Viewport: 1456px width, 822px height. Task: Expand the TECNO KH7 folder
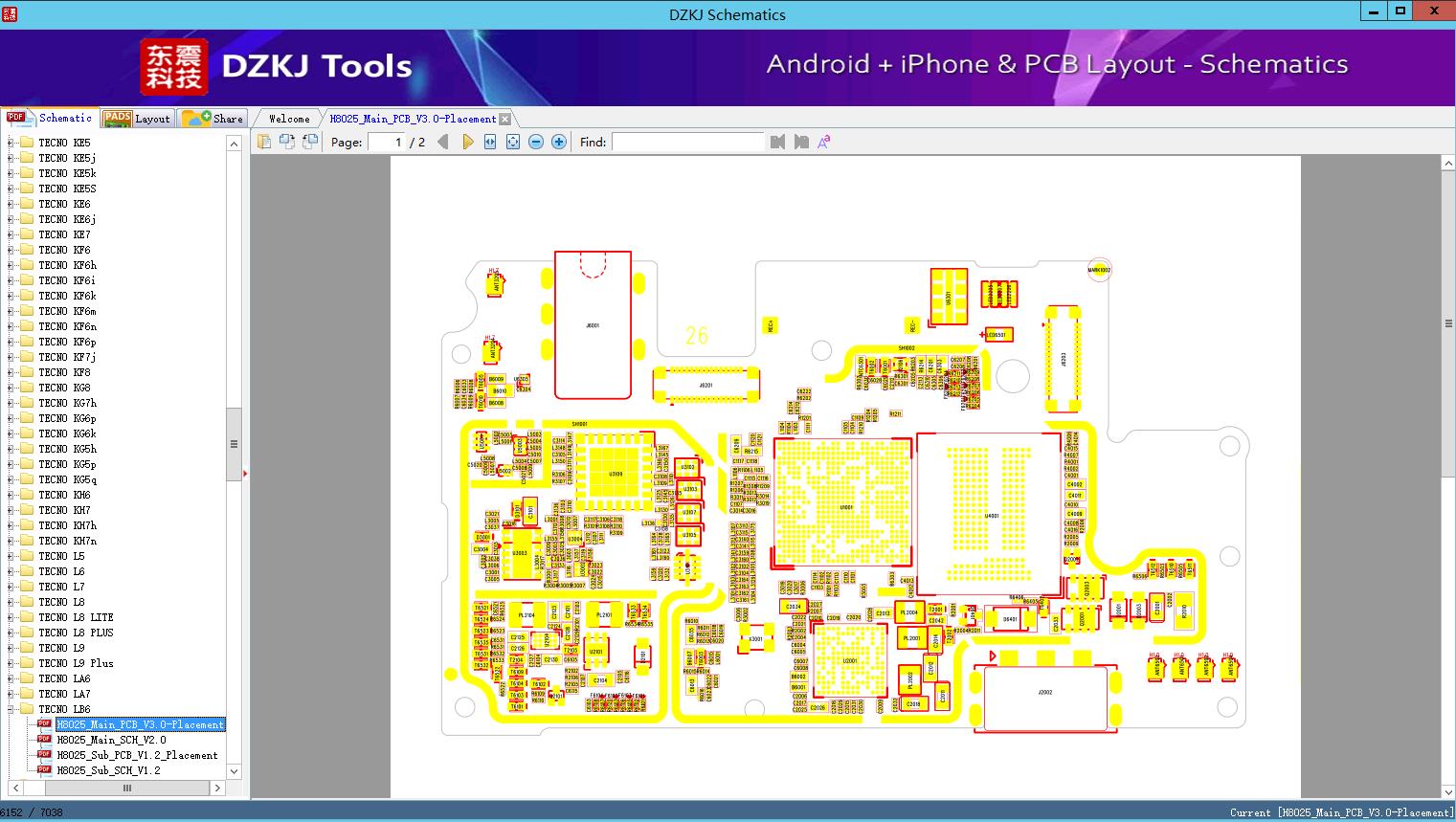point(11,510)
